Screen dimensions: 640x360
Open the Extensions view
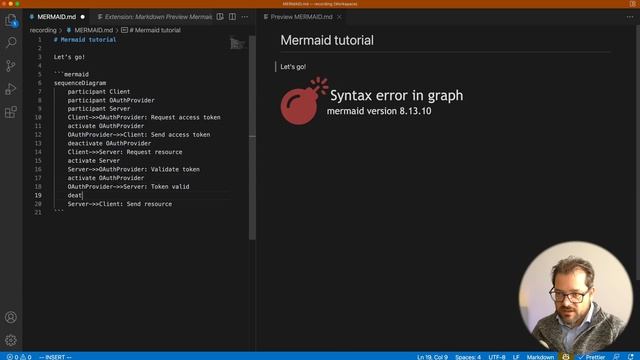(11, 112)
